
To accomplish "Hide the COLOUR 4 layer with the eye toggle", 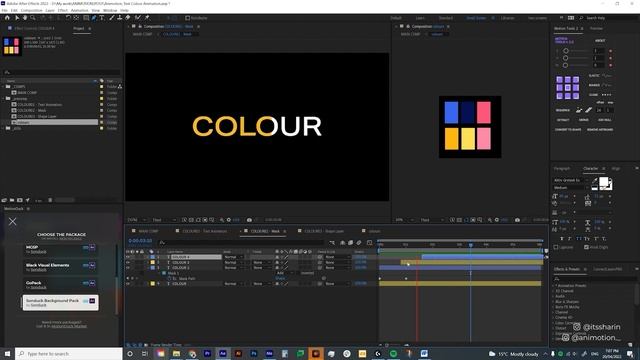I will [x=128, y=257].
